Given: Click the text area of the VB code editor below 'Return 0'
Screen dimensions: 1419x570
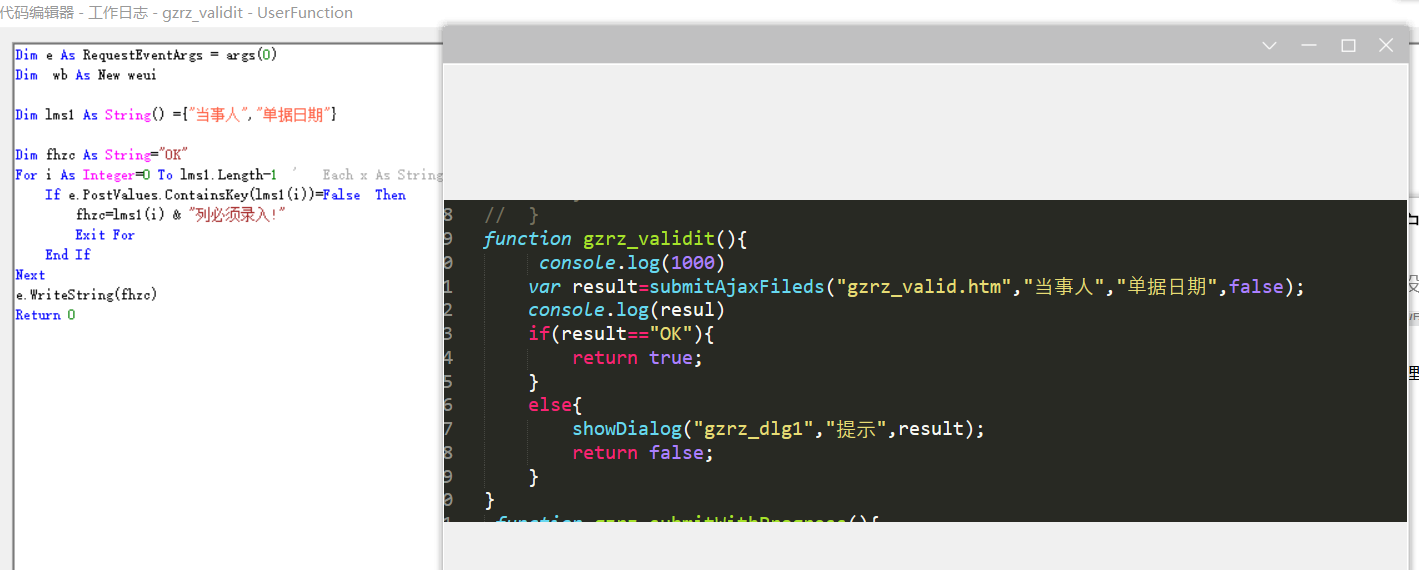Looking at the screenshot, I should [x=228, y=445].
